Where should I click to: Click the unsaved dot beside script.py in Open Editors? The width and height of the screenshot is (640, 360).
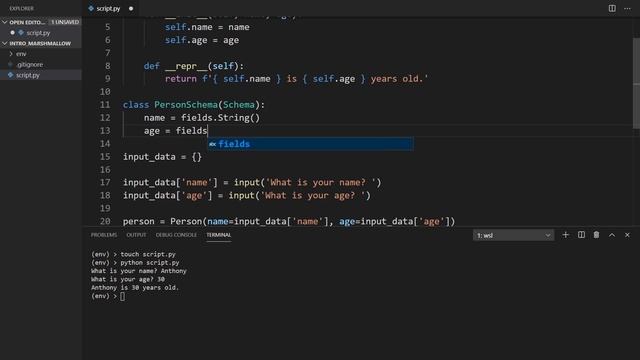pos(13,33)
